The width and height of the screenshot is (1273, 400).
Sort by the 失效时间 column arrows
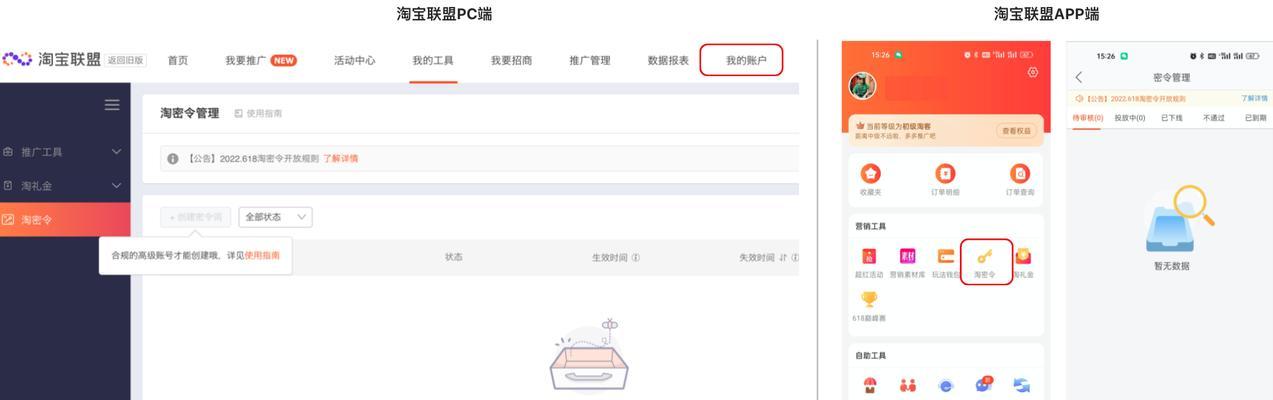(783, 258)
